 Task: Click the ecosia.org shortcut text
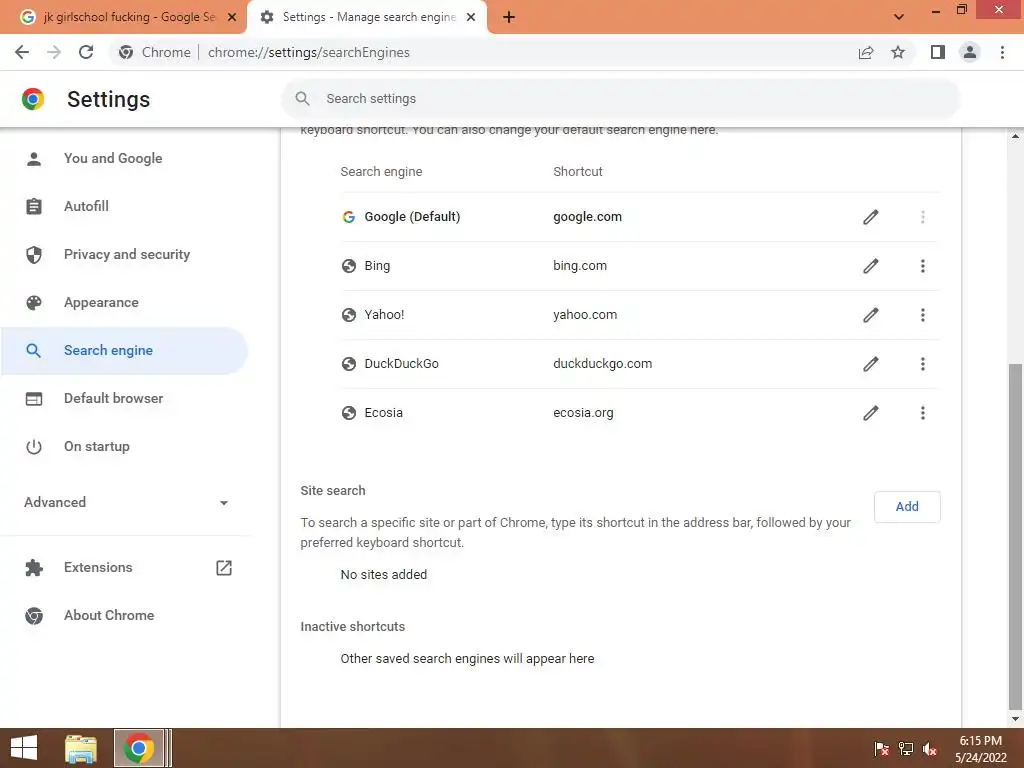click(x=583, y=413)
